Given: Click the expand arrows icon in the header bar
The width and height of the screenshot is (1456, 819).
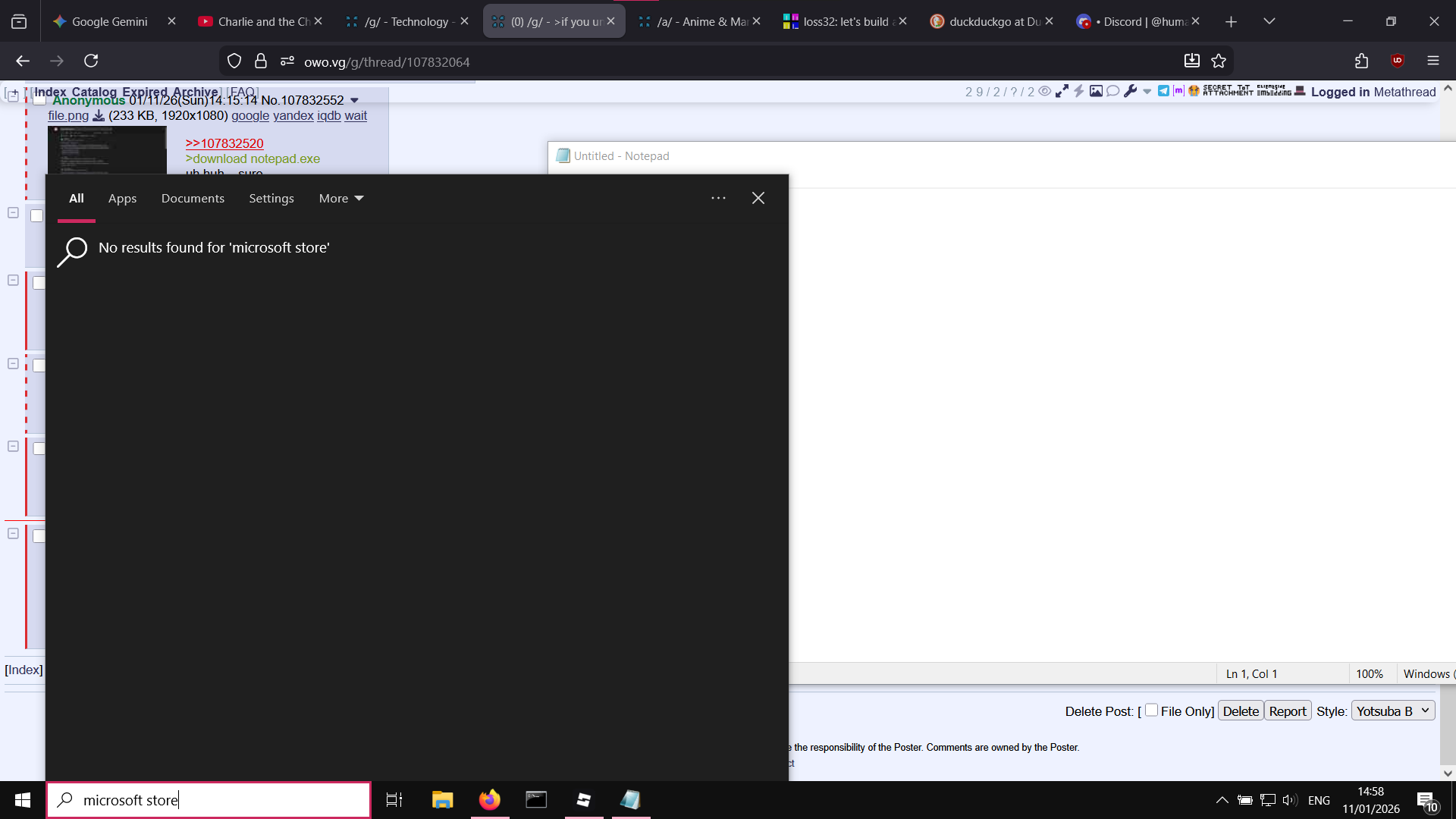Looking at the screenshot, I should pos(1062,91).
